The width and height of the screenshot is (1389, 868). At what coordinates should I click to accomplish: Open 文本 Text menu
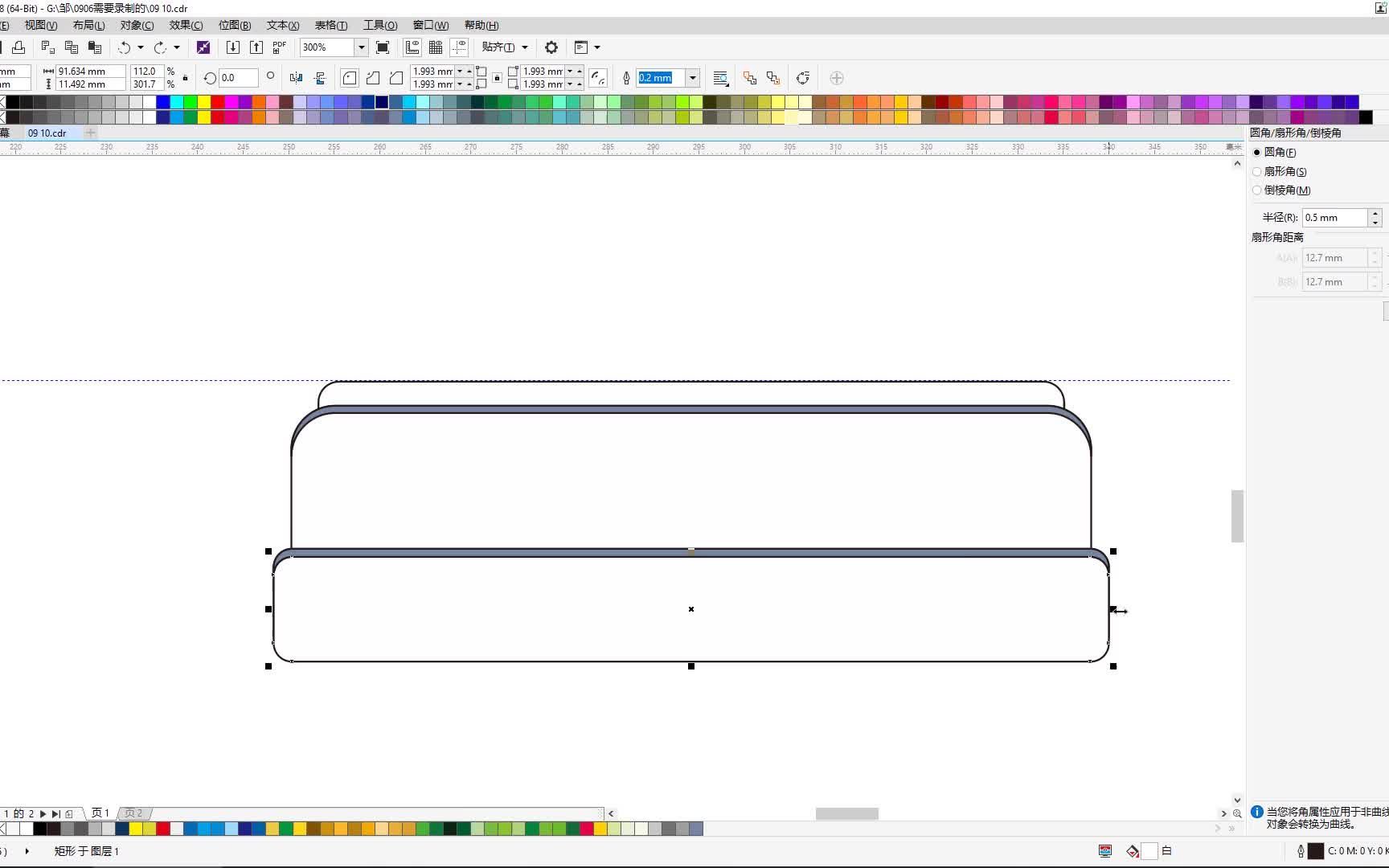click(x=283, y=26)
